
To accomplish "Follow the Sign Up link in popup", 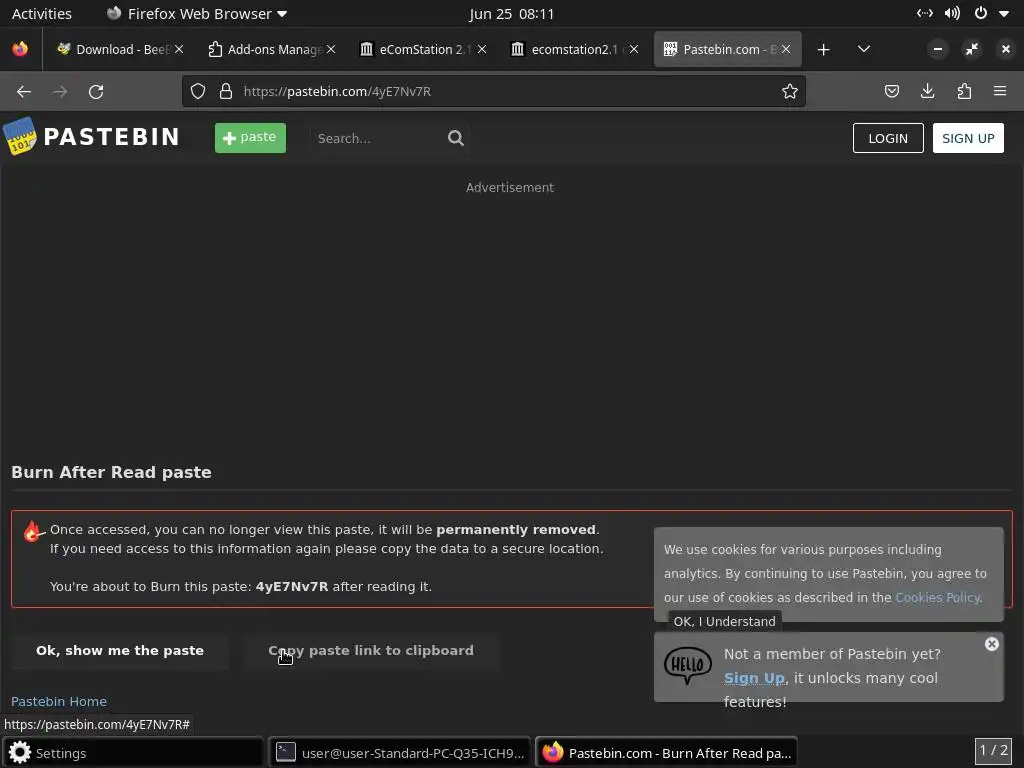I will (754, 678).
